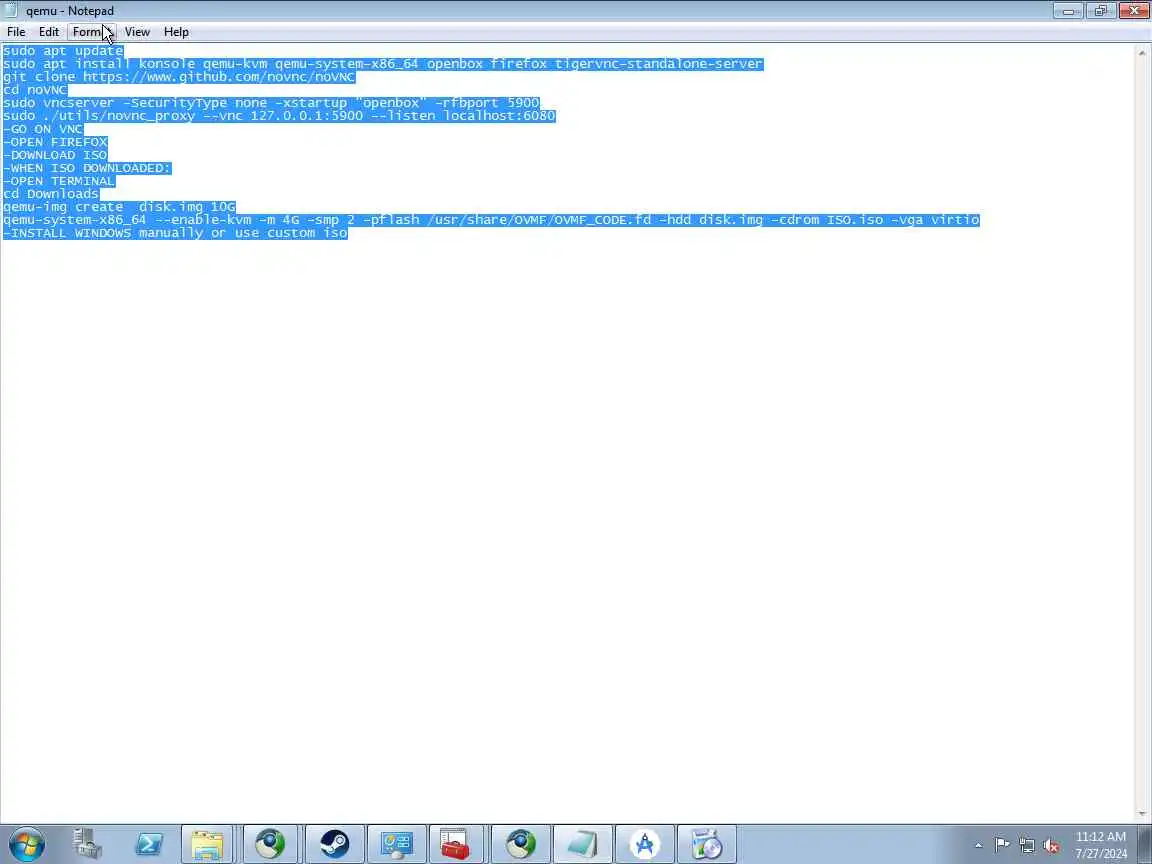The height and width of the screenshot is (864, 1152).
Task: Open the Edit menu
Action: point(49,32)
